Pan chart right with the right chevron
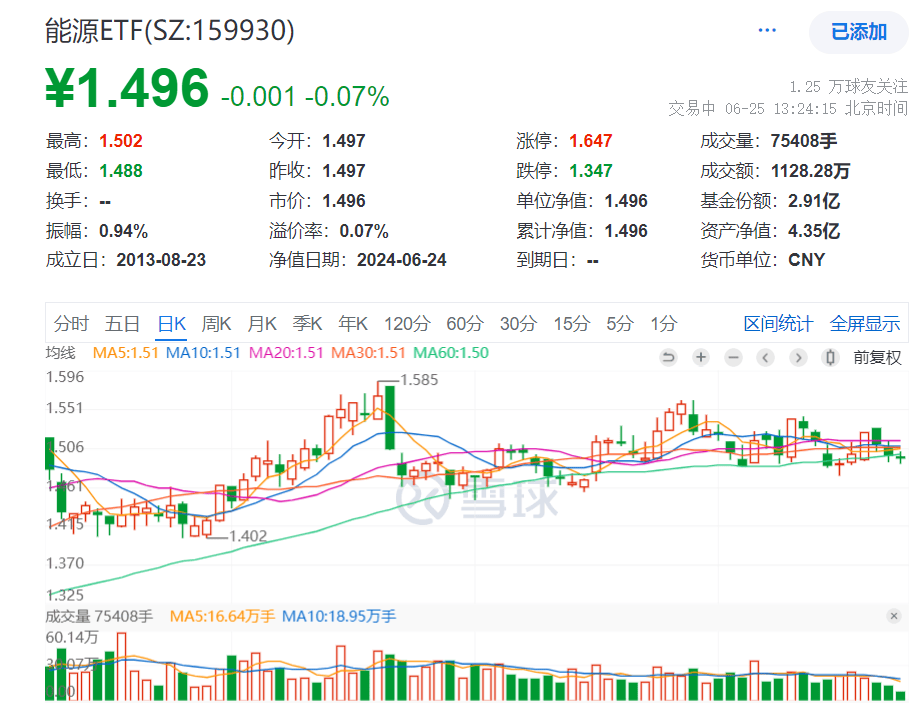The height and width of the screenshot is (703, 924). (798, 357)
